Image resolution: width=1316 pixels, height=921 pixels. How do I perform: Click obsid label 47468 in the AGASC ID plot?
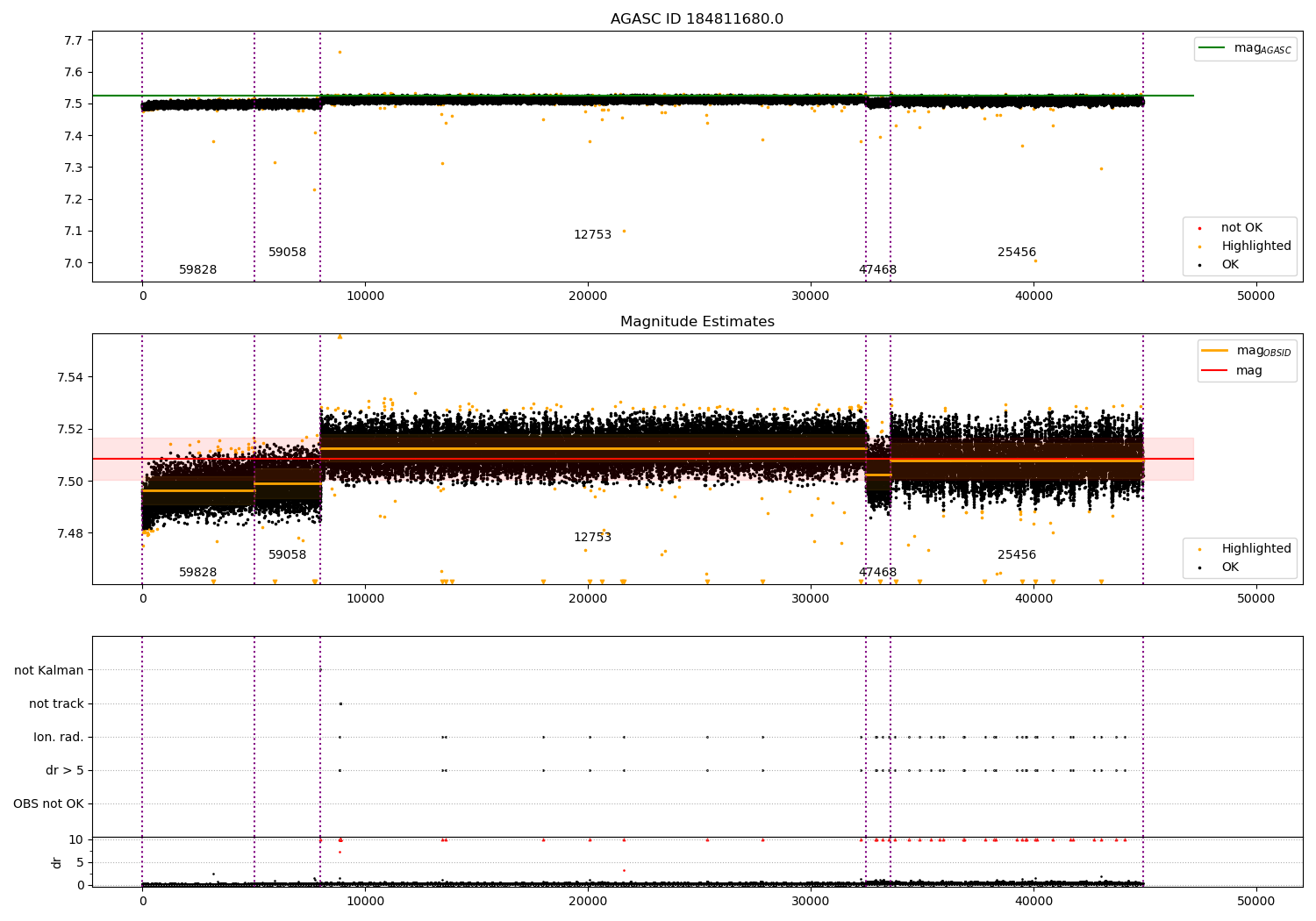(x=877, y=270)
